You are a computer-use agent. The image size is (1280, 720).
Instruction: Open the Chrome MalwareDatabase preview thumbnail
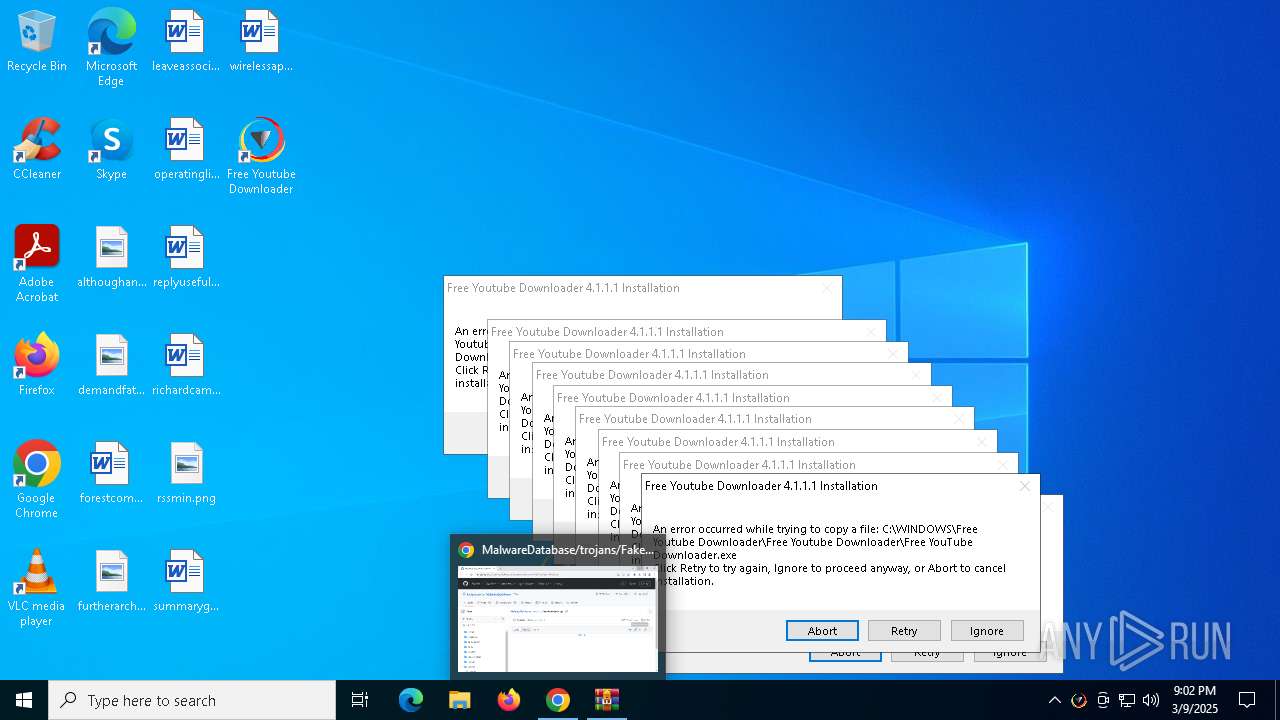558,608
